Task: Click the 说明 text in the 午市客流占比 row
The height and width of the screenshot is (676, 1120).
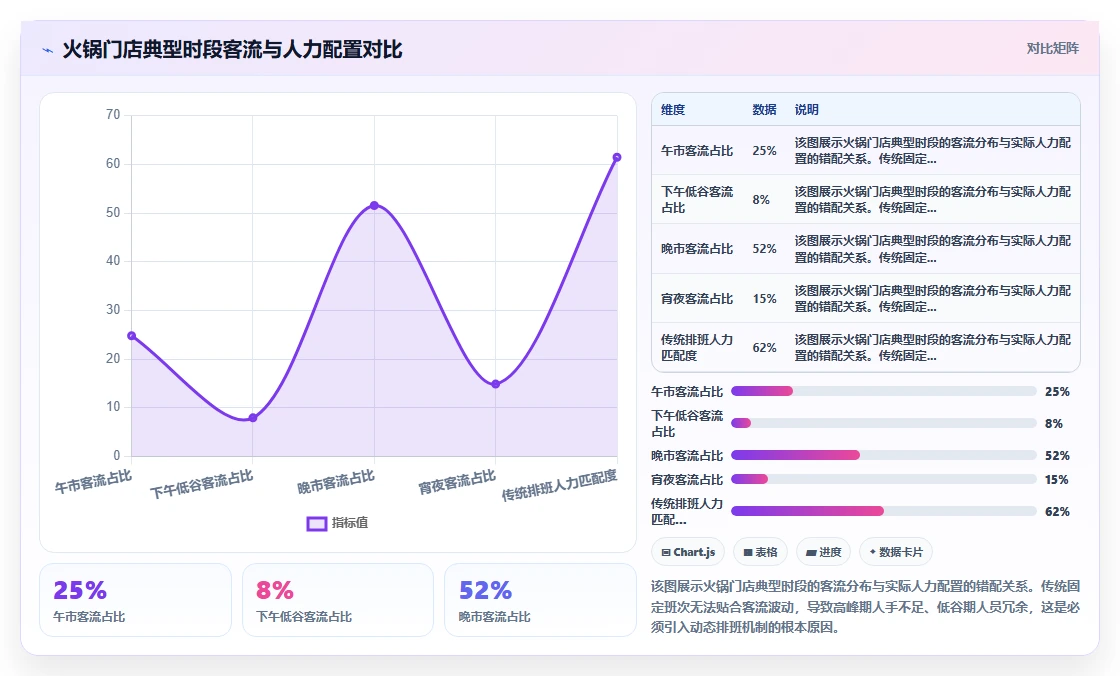Action: [933, 151]
